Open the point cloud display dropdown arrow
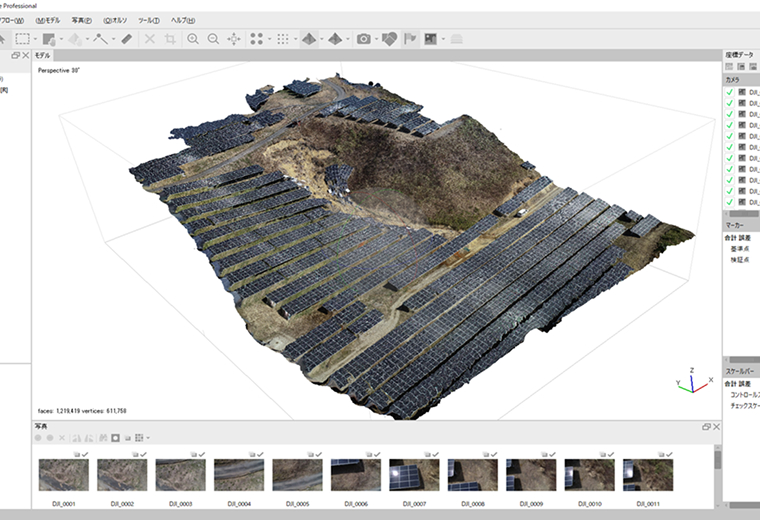Screen dimensions: 760x520 tap(270, 39)
